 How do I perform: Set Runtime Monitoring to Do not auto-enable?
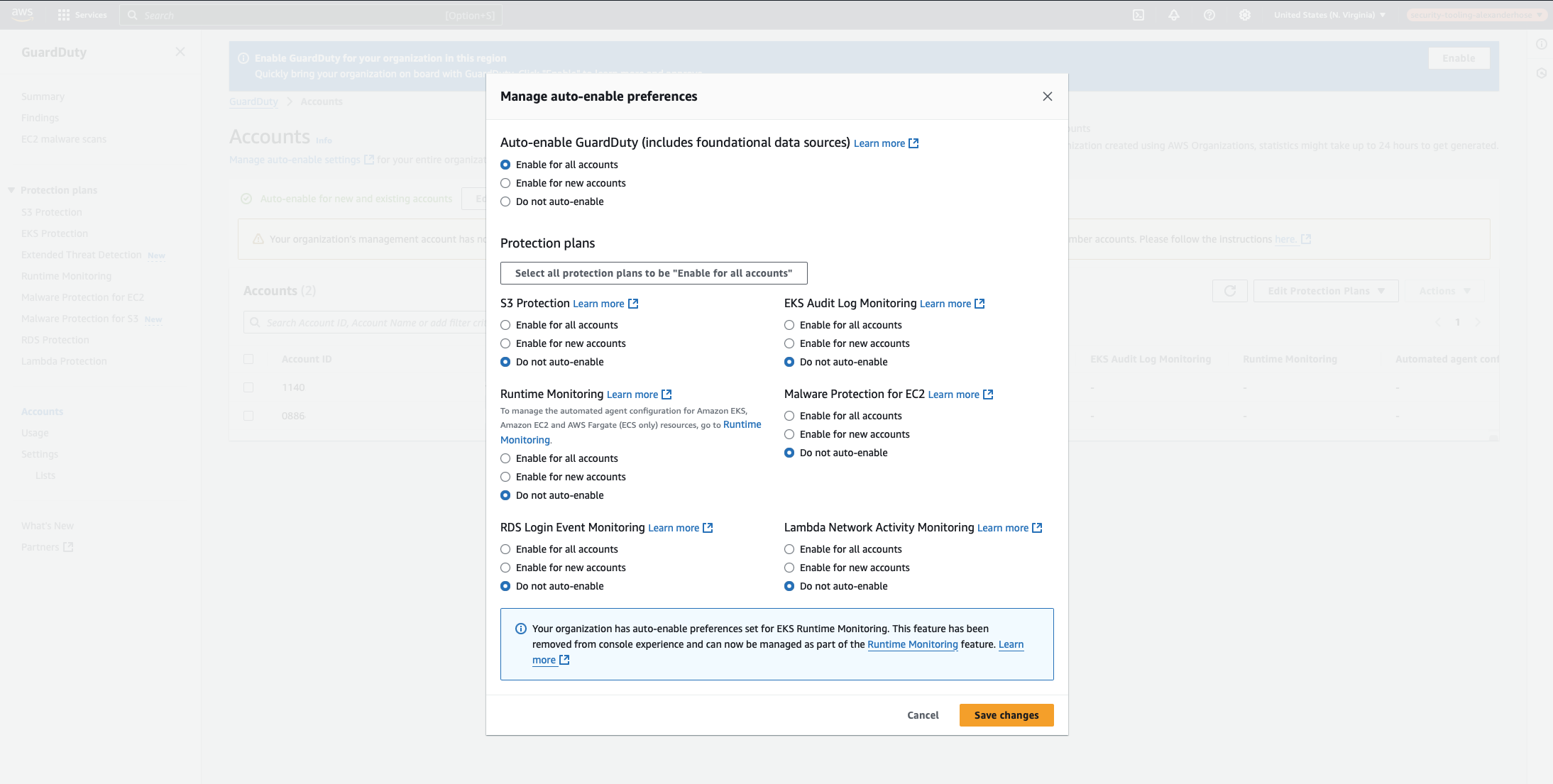click(505, 495)
